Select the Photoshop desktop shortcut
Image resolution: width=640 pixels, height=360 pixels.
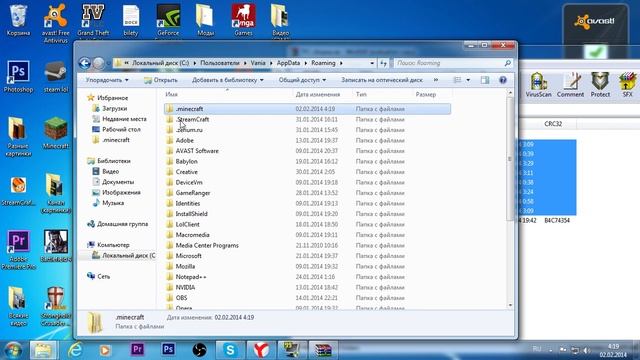18,76
